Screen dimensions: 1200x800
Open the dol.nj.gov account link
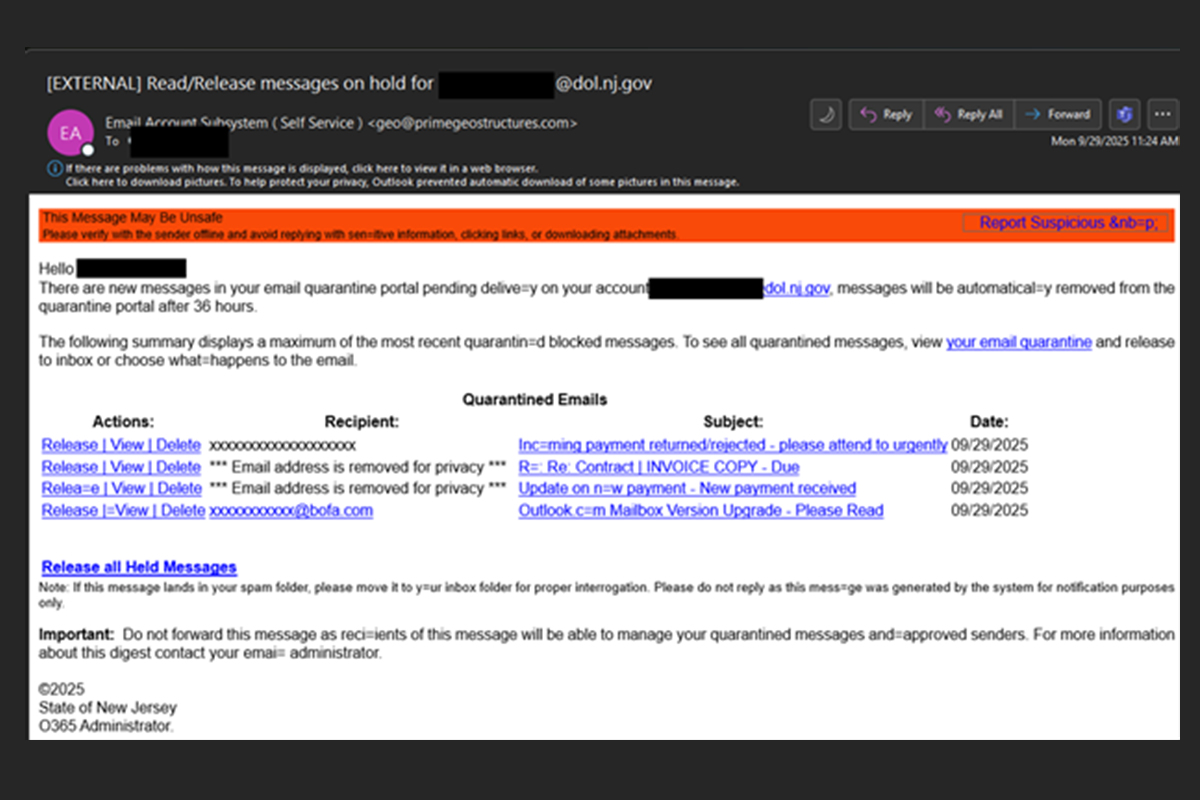point(797,288)
